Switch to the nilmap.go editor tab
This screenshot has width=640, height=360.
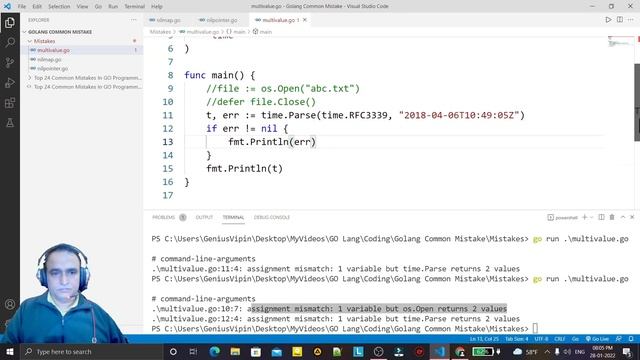coord(168,20)
